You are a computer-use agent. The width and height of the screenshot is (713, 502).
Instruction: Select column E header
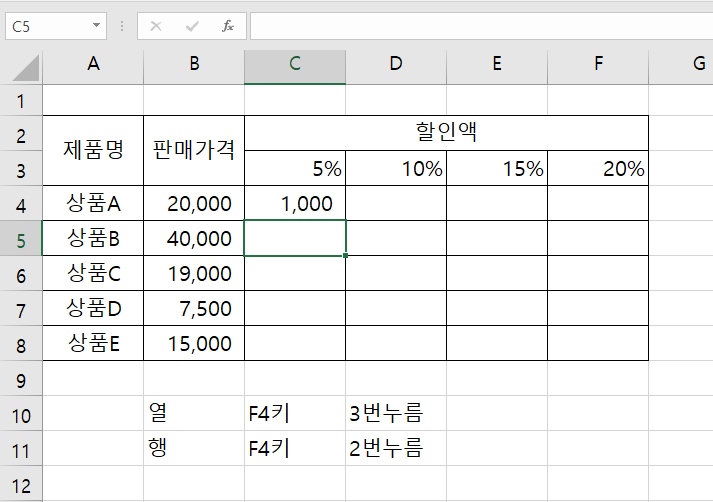click(x=497, y=67)
